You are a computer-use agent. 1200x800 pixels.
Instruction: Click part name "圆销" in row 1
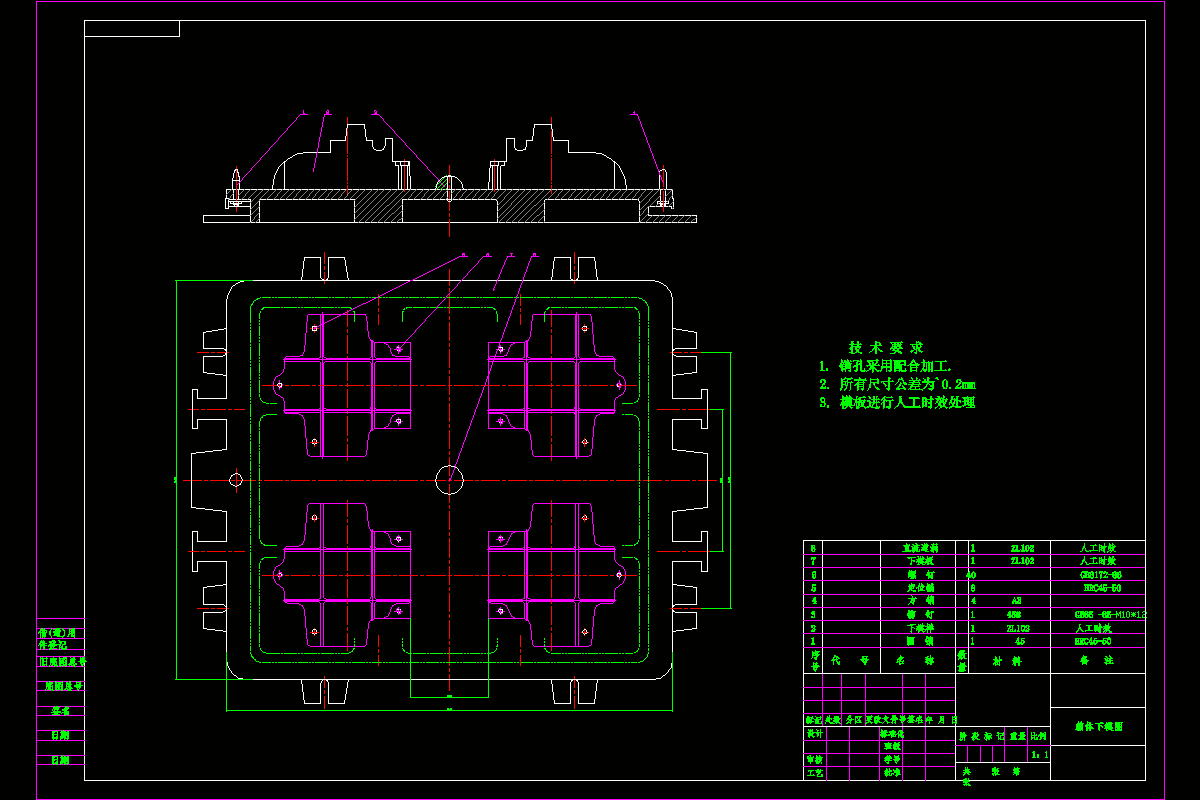(920, 641)
